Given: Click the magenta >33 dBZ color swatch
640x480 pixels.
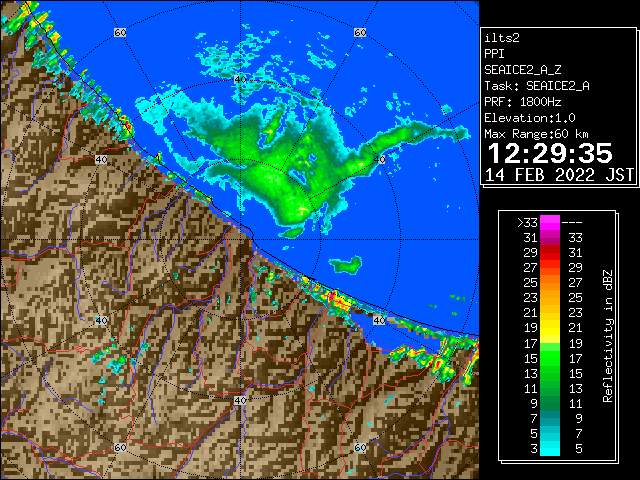Looking at the screenshot, I should (x=550, y=223).
